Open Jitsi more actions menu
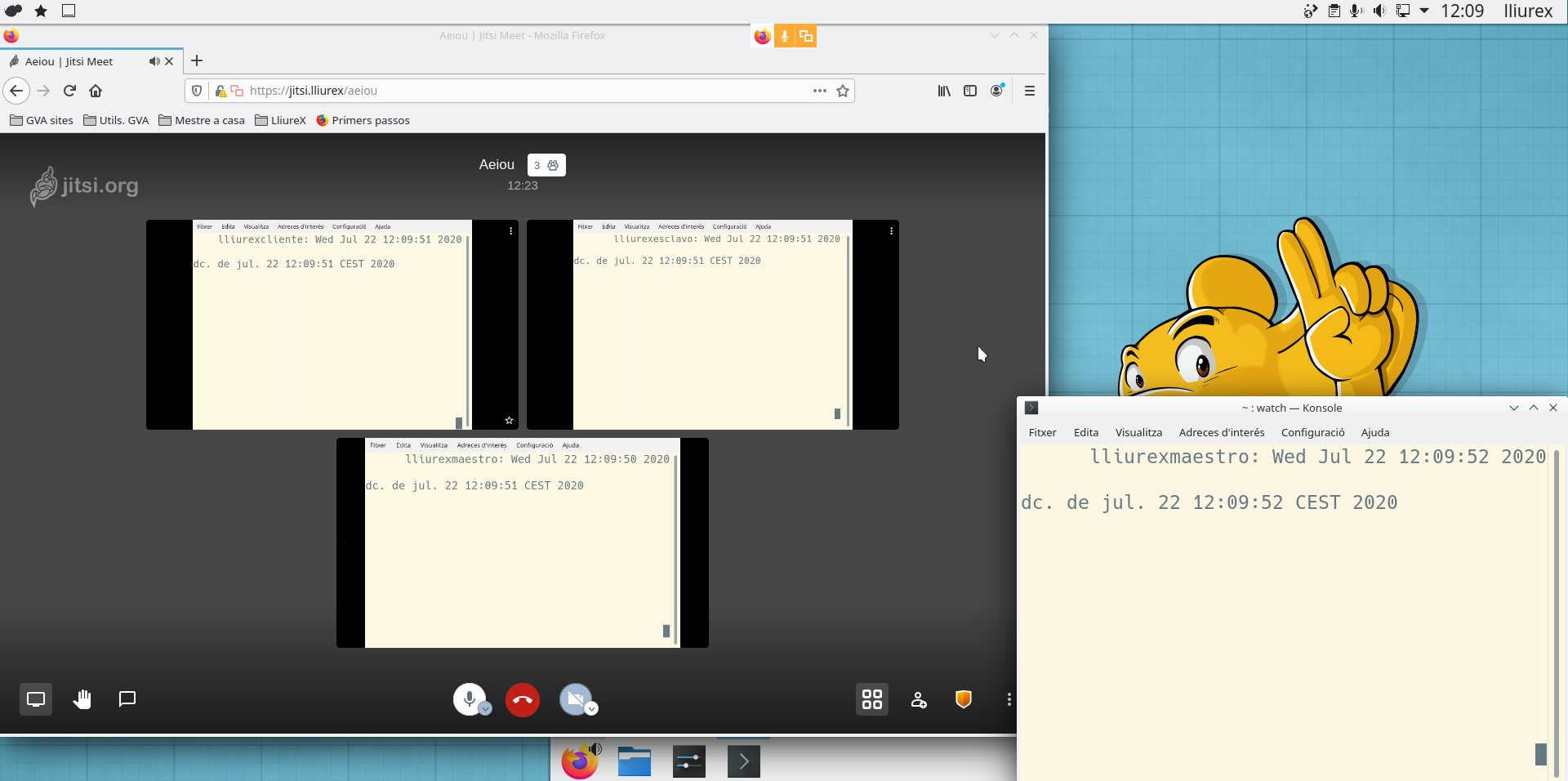This screenshot has width=1568, height=781. (1009, 699)
